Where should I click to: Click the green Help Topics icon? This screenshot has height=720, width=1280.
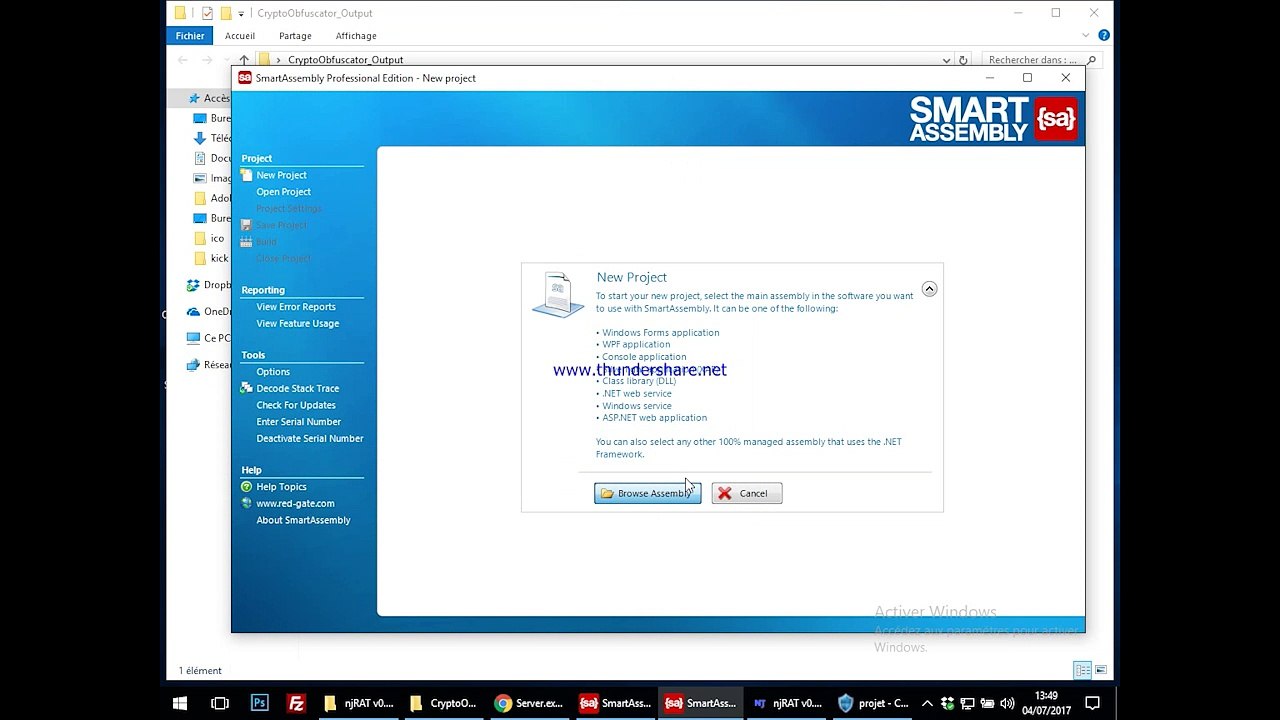(246, 487)
